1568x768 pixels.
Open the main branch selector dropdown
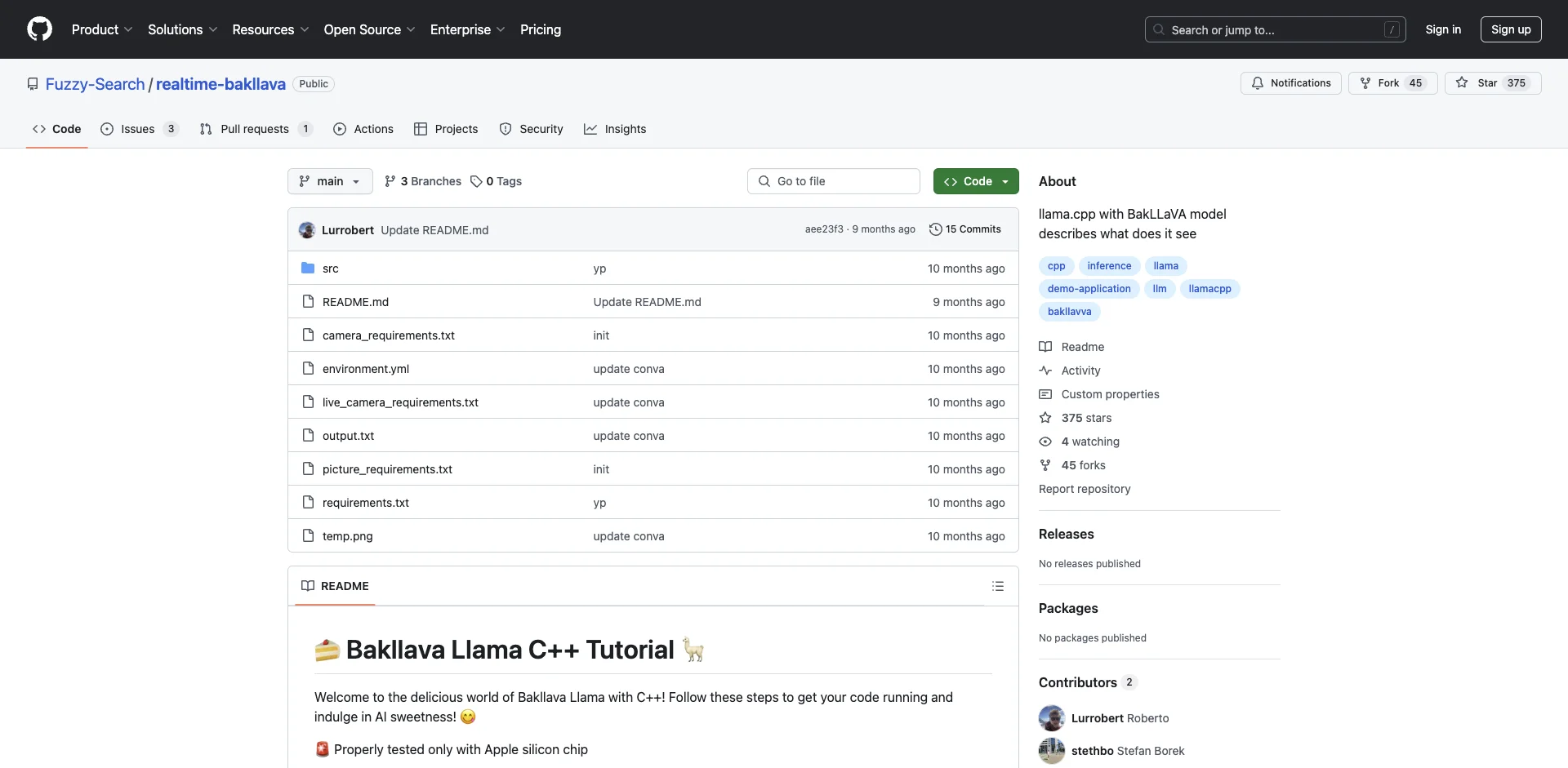330,181
